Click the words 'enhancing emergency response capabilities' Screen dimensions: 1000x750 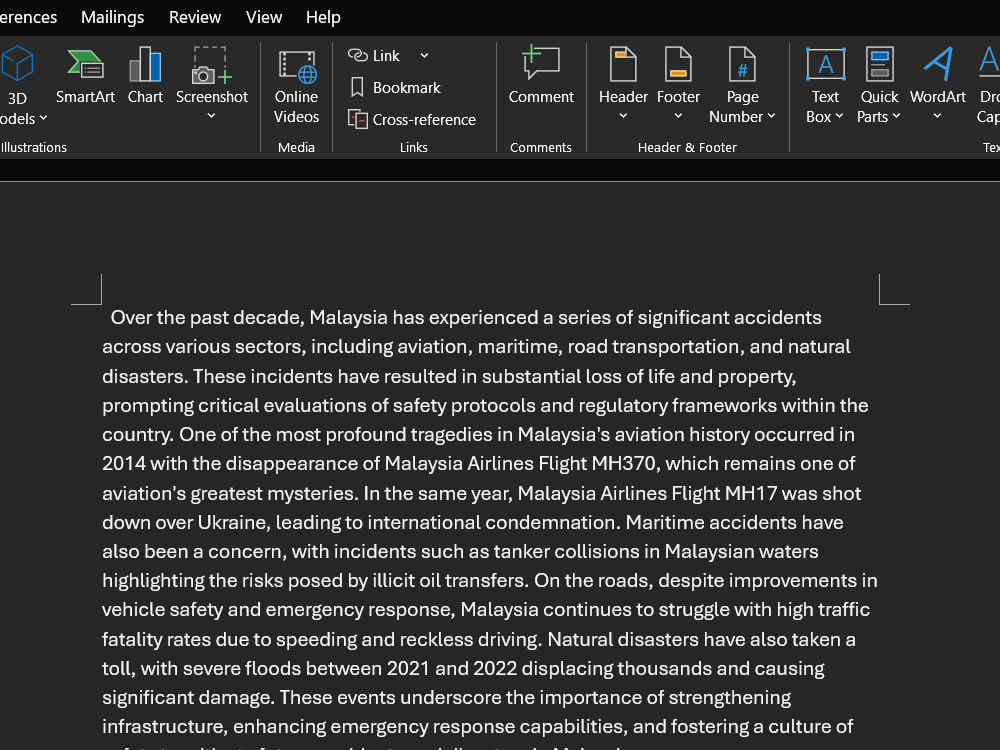point(430,726)
